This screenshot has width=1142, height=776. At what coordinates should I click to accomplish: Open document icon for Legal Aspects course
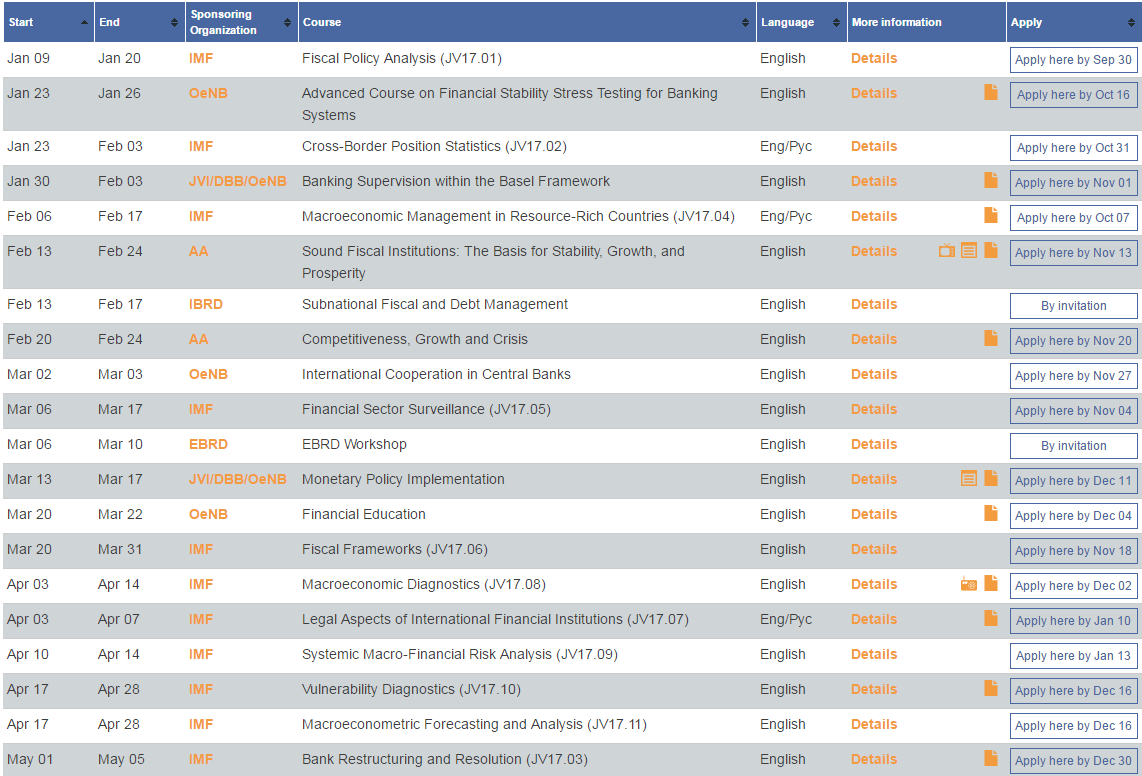pyautogui.click(x=991, y=618)
